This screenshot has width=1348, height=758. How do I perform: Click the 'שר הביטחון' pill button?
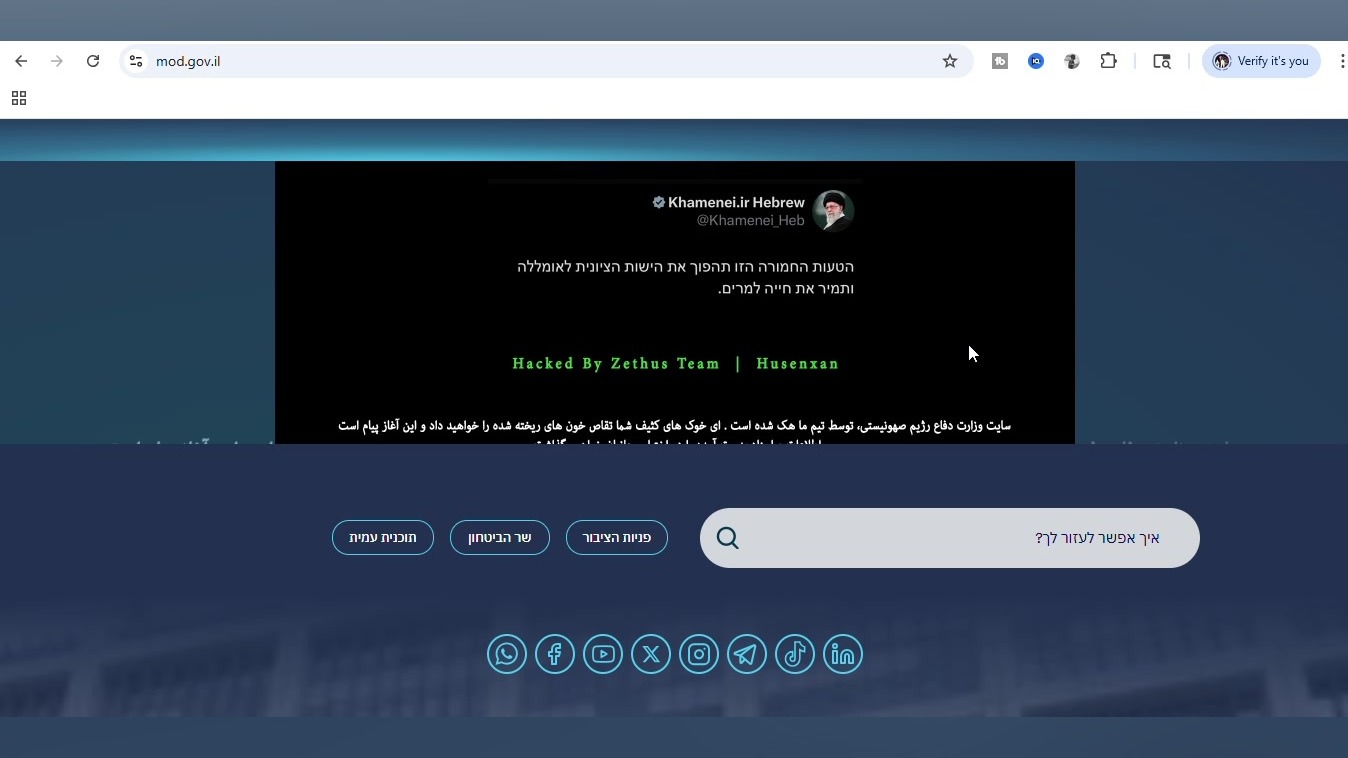tap(500, 538)
